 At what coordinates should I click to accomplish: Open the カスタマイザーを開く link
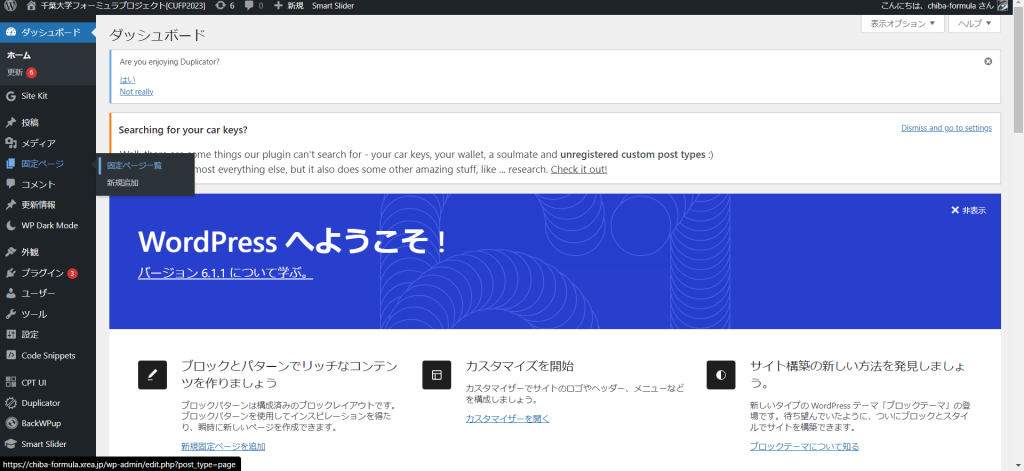(507, 418)
